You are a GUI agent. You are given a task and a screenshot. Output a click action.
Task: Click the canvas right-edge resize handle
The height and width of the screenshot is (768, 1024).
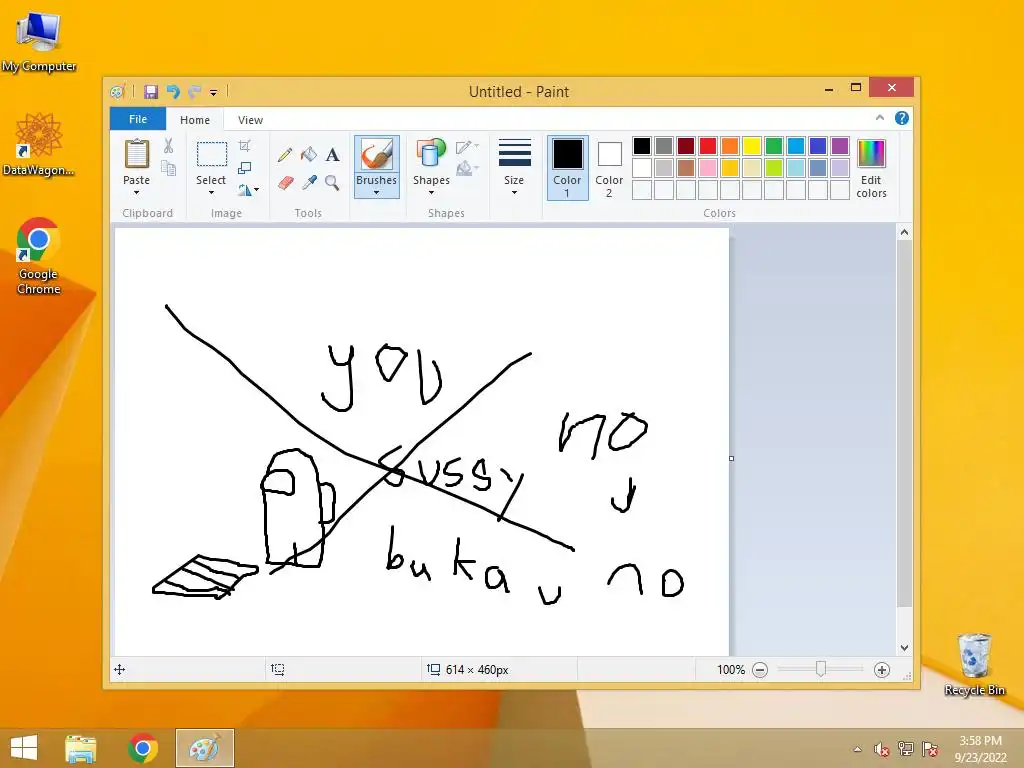[731, 458]
